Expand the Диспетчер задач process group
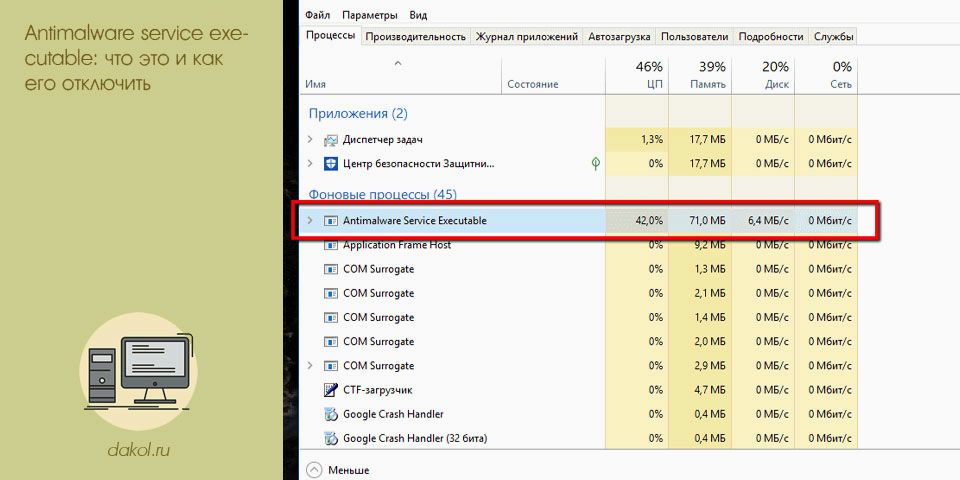 [x=310, y=140]
